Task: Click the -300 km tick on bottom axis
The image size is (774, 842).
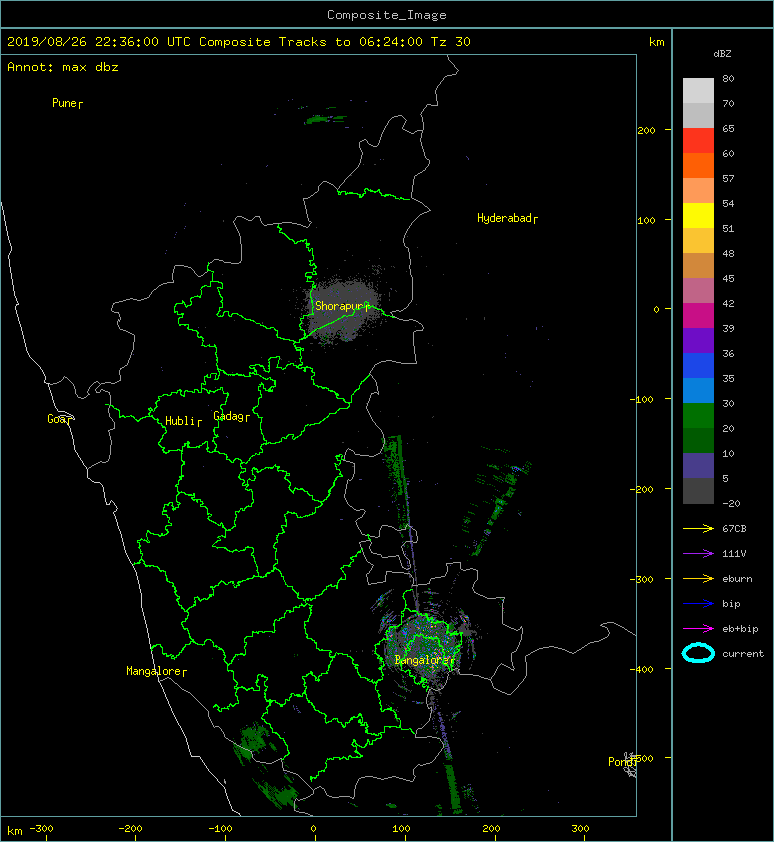Action: click(41, 829)
